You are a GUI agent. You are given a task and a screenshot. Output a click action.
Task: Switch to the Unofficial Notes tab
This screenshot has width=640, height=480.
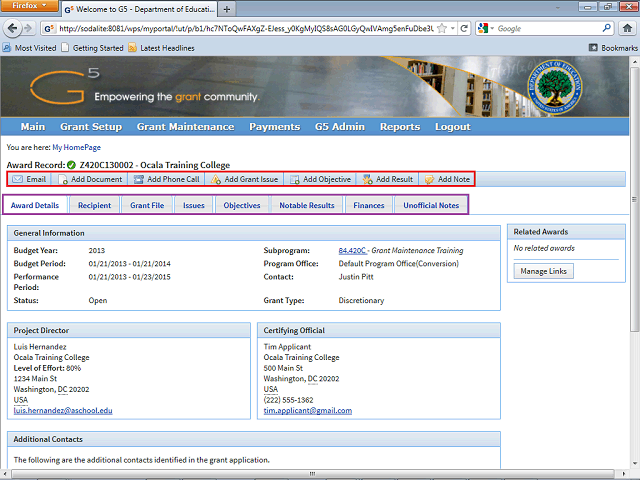[430, 205]
